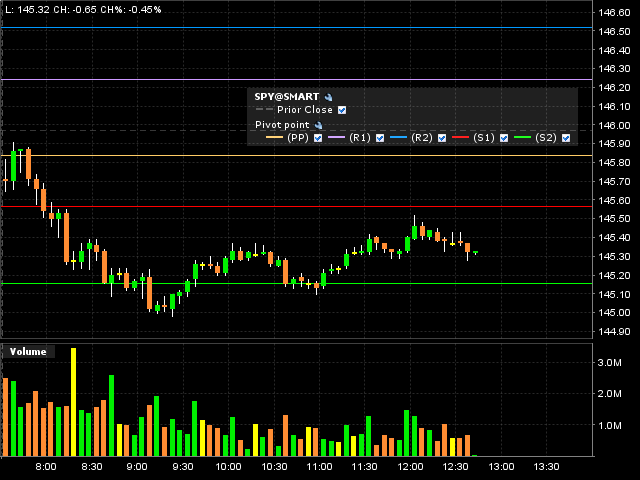The width and height of the screenshot is (640, 480).
Task: Click the Volume panel label
Action: (28, 352)
